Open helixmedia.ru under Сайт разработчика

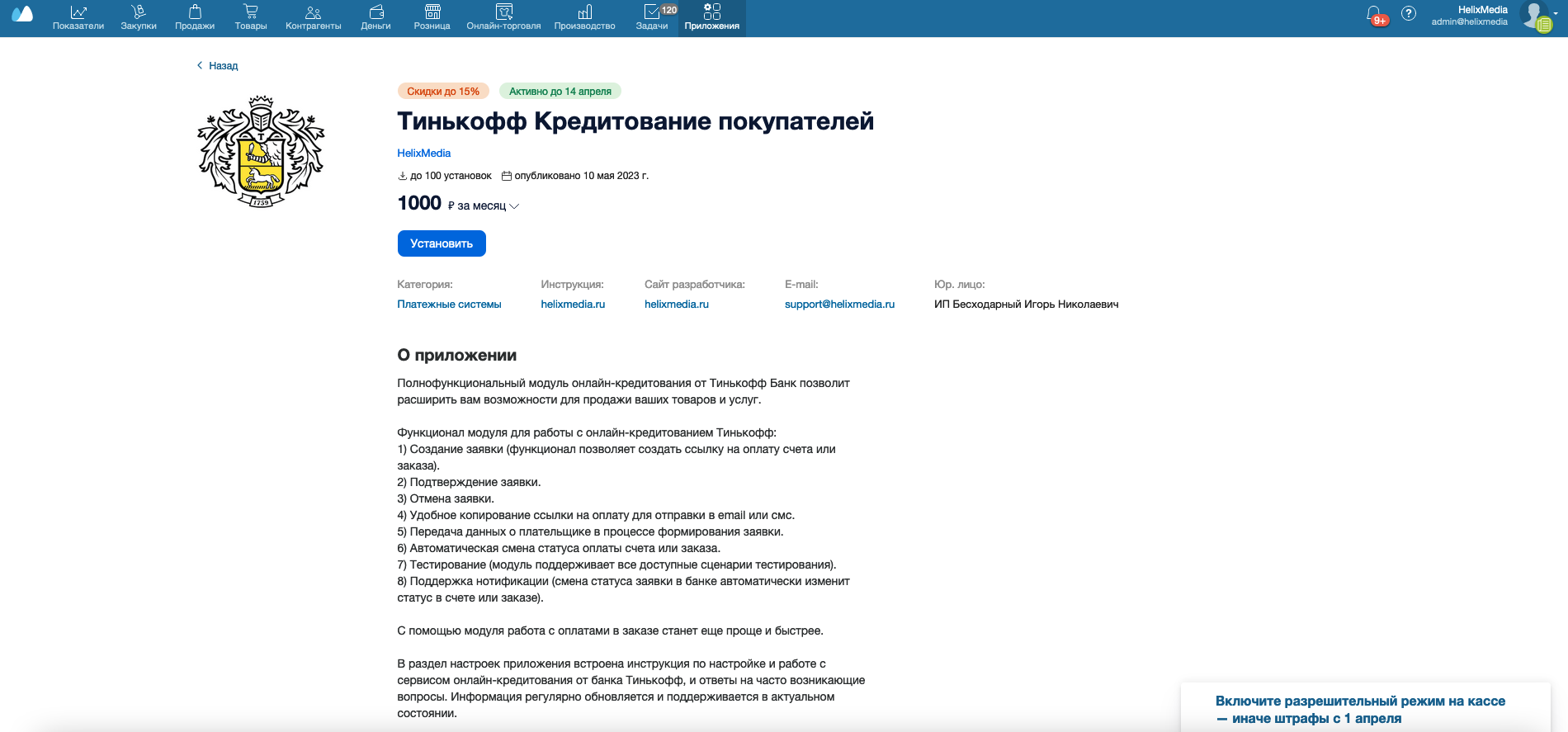point(677,305)
